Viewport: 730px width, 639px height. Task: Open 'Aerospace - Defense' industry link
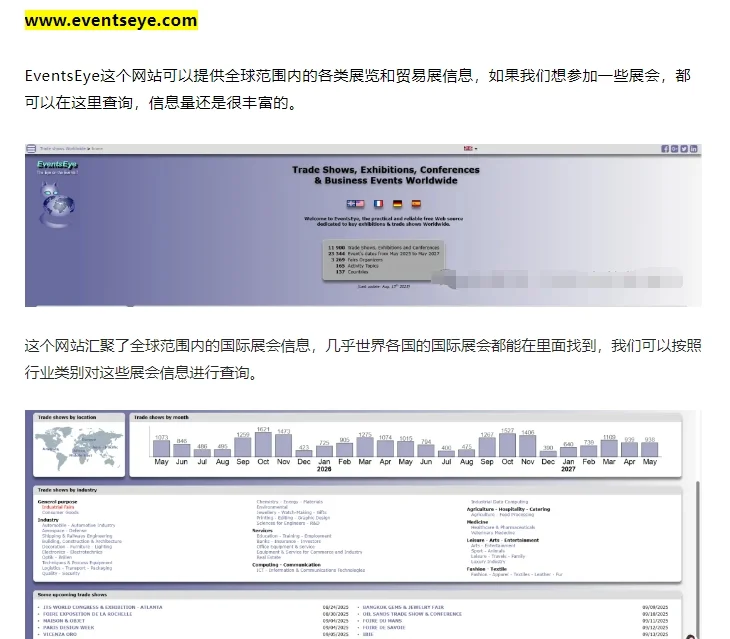pos(64,531)
